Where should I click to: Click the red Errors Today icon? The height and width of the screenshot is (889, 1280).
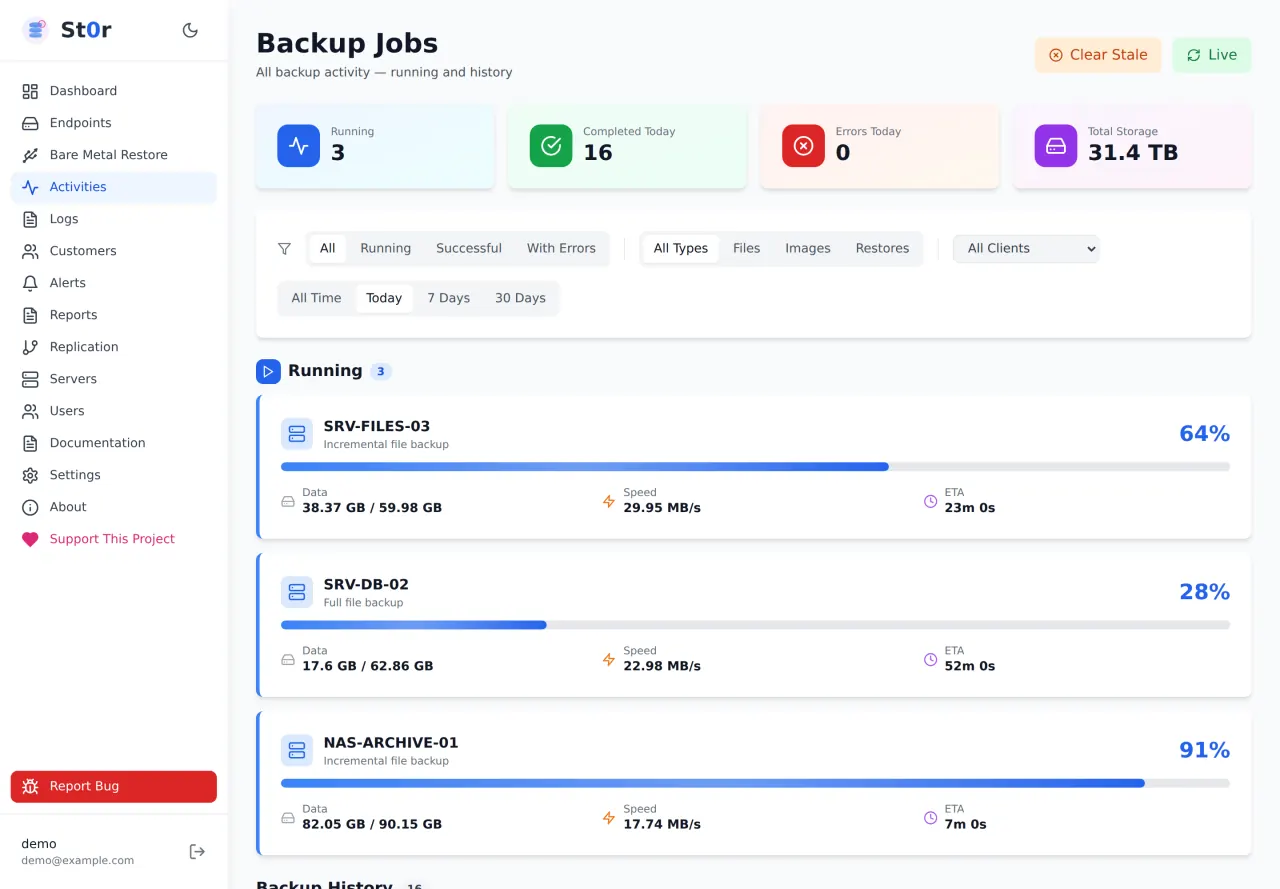[x=803, y=145]
